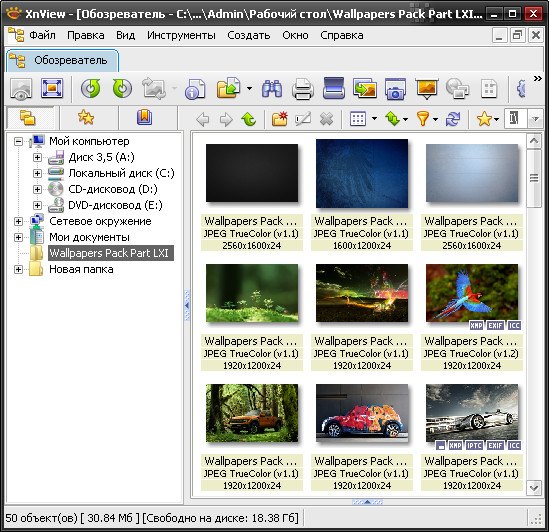Create a new folder using the folder star icon
Screen dimensions: 549x532
click(279, 119)
